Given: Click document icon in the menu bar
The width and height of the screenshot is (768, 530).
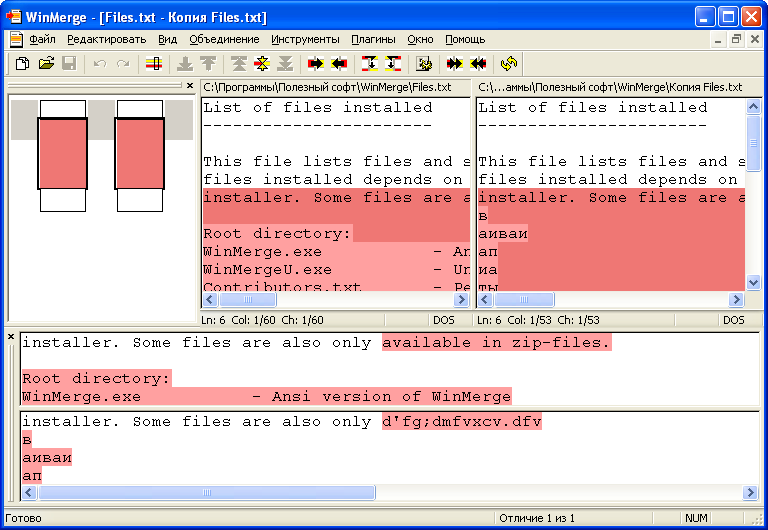Looking at the screenshot, I should click(x=16, y=39).
